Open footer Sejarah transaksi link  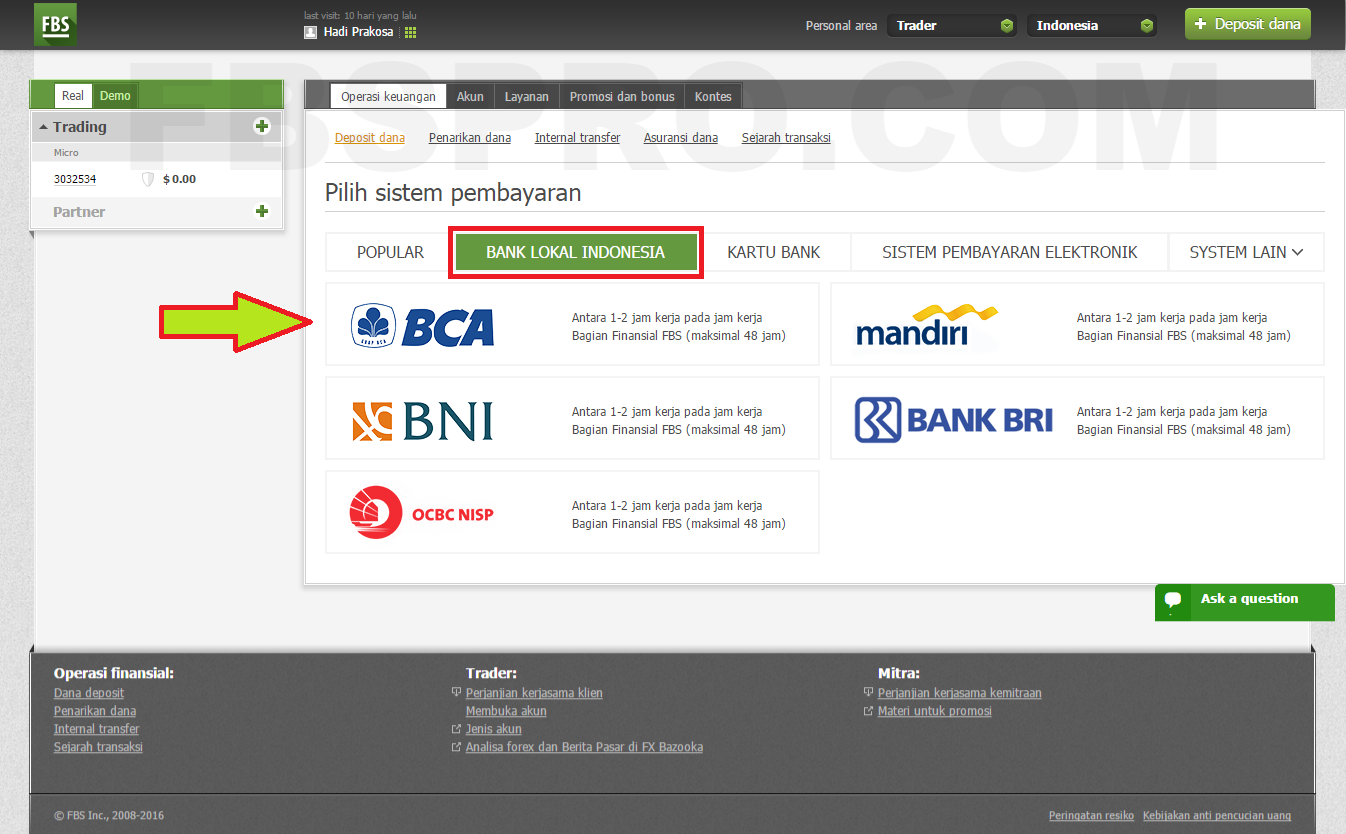pos(98,747)
